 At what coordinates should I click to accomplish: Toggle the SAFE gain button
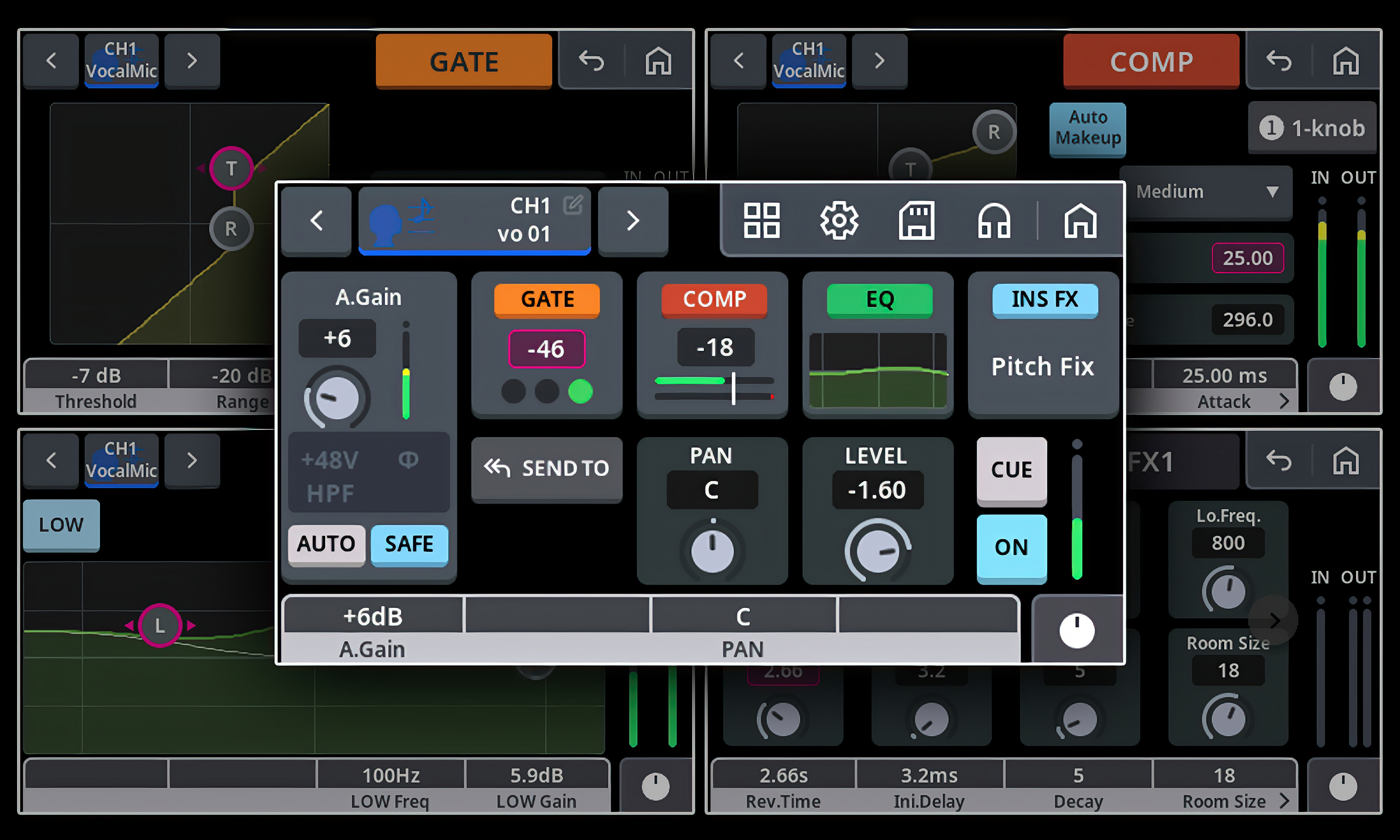pos(409,544)
